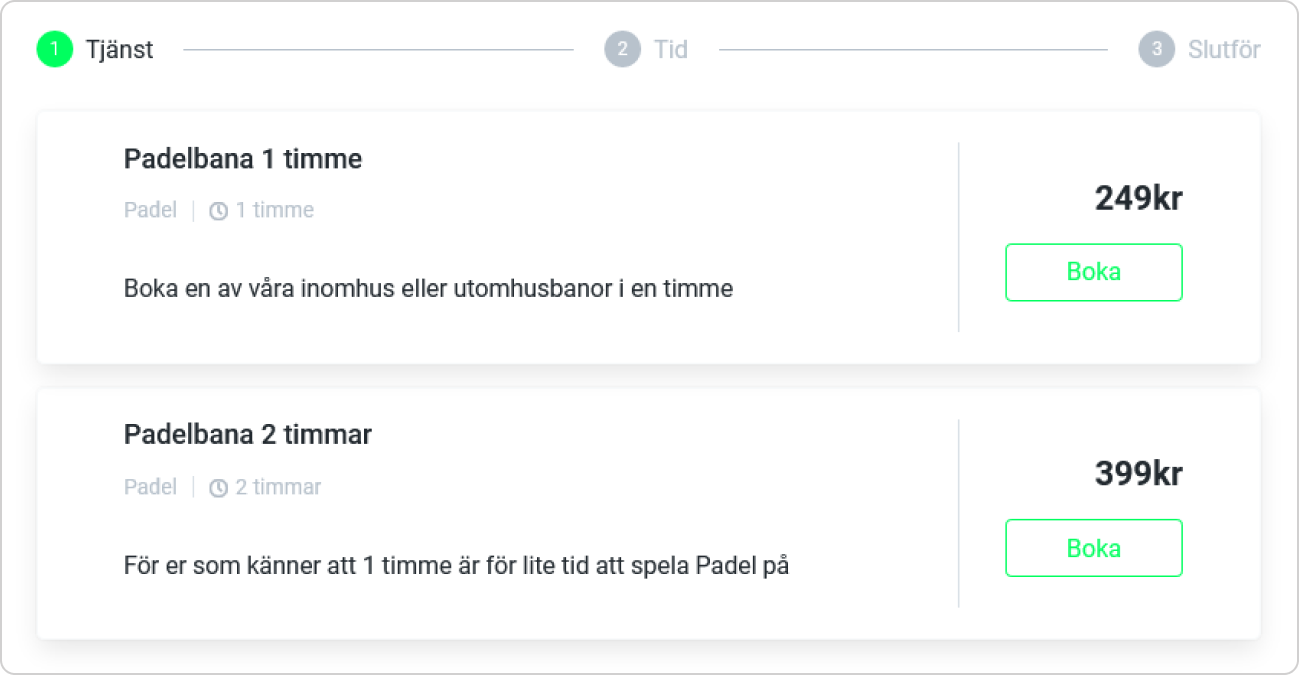Select the Tjänst step label
Viewport: 1299px width, 675px height.
(119, 49)
